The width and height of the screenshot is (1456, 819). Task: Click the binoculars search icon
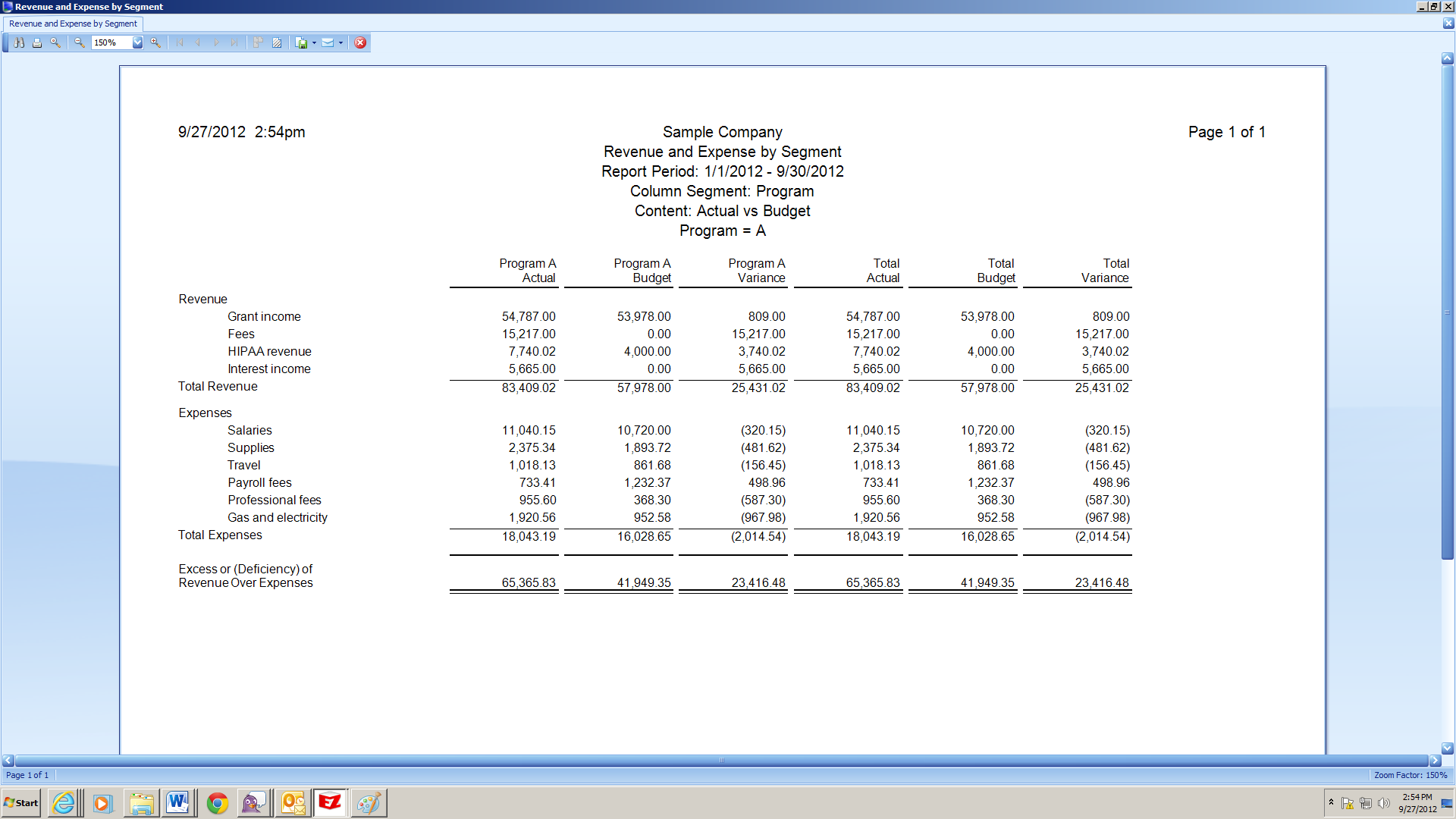(x=19, y=42)
